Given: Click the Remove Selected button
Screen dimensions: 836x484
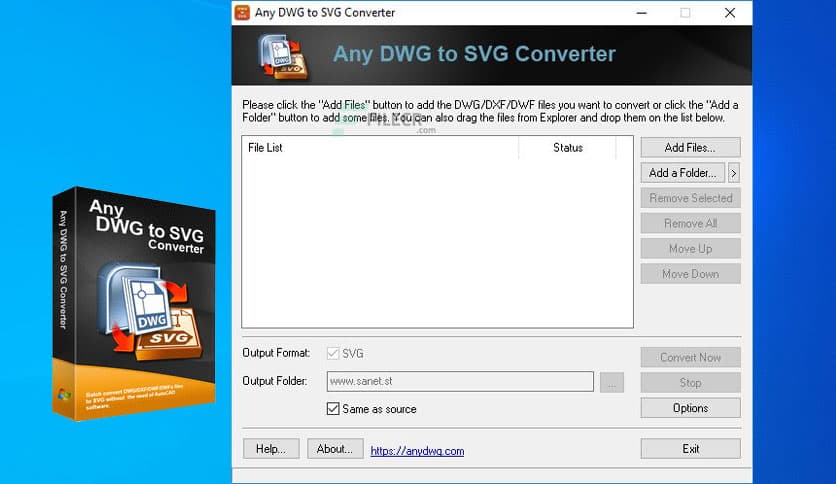Looking at the screenshot, I should click(x=690, y=198).
